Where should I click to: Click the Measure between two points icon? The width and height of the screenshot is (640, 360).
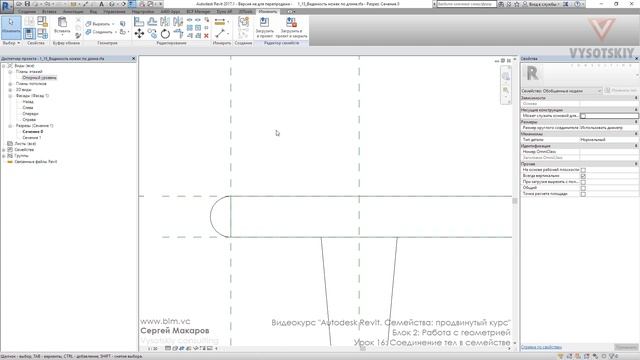(x=220, y=33)
